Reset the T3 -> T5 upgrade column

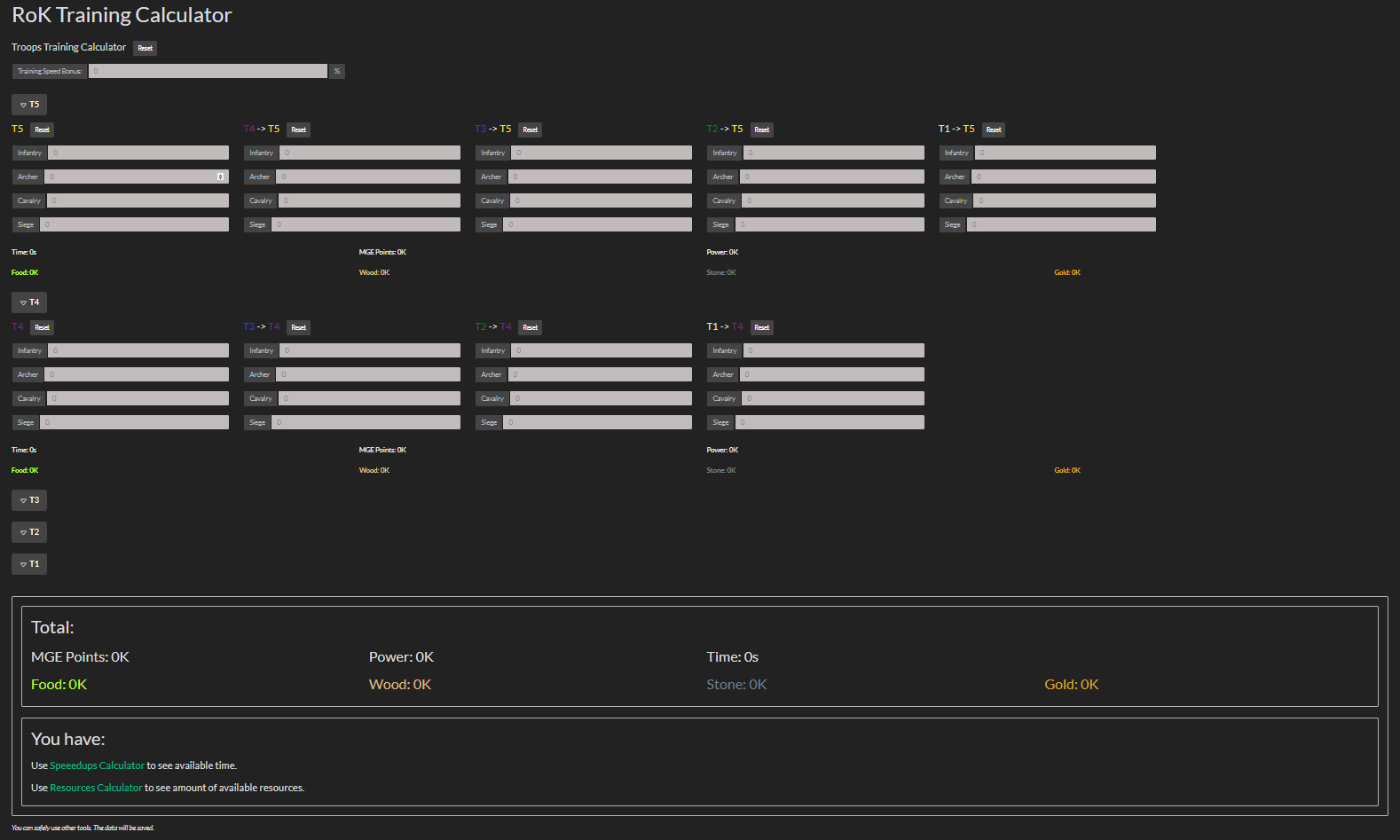(531, 130)
